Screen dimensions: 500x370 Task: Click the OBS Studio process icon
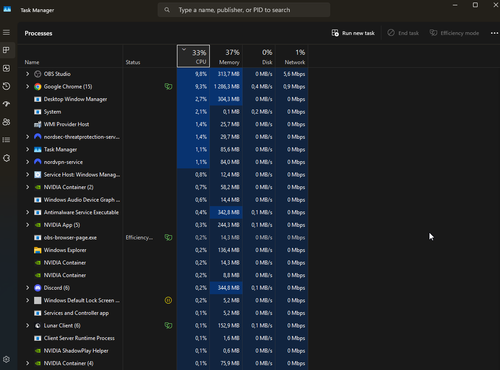38,74
